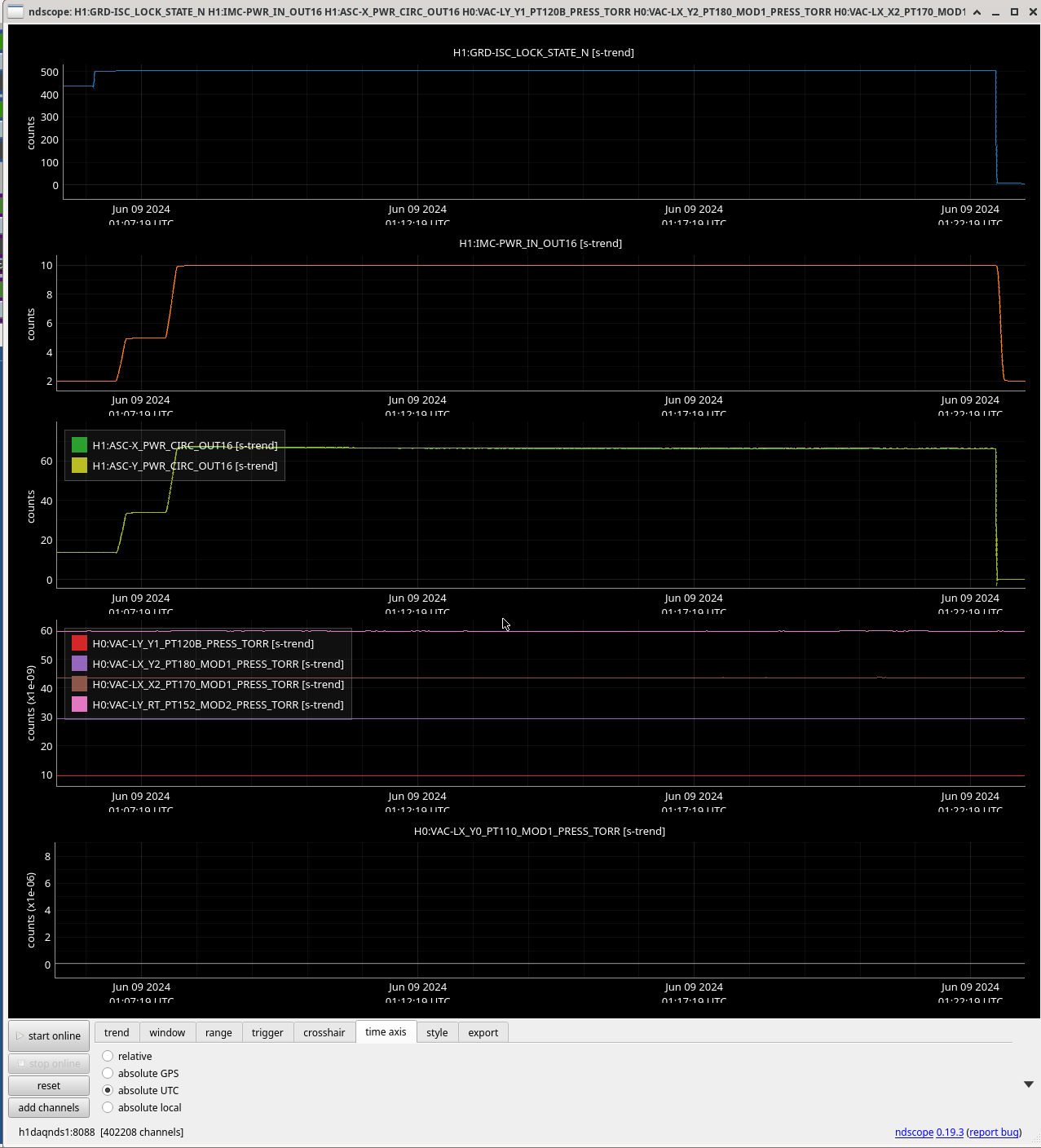Click the H1:IMC-PWR_IN_OUT16 plot title
The height and width of the screenshot is (1148, 1041).
click(x=540, y=243)
